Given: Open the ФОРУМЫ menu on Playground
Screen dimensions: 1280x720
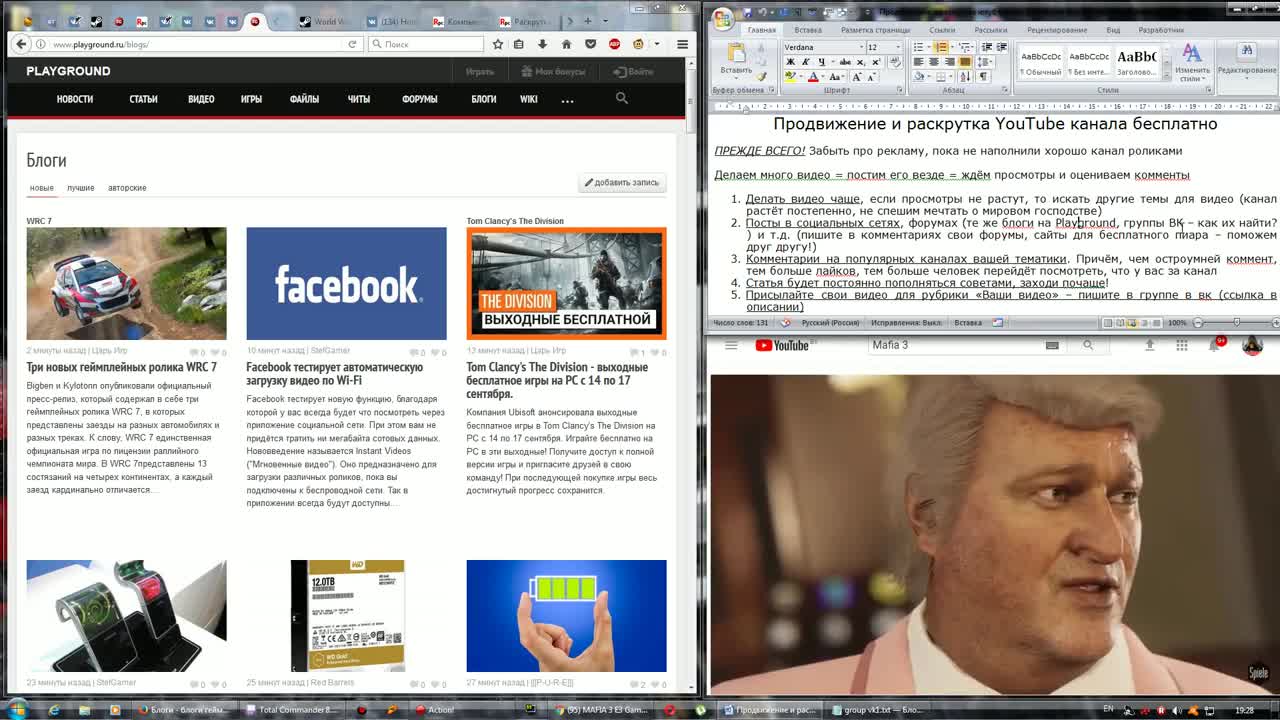Looking at the screenshot, I should tap(420, 99).
